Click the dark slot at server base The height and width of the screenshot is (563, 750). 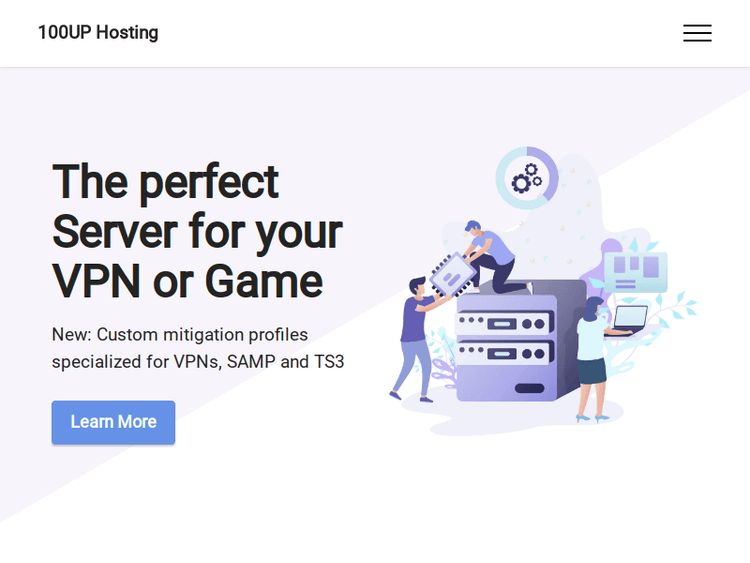point(529,388)
